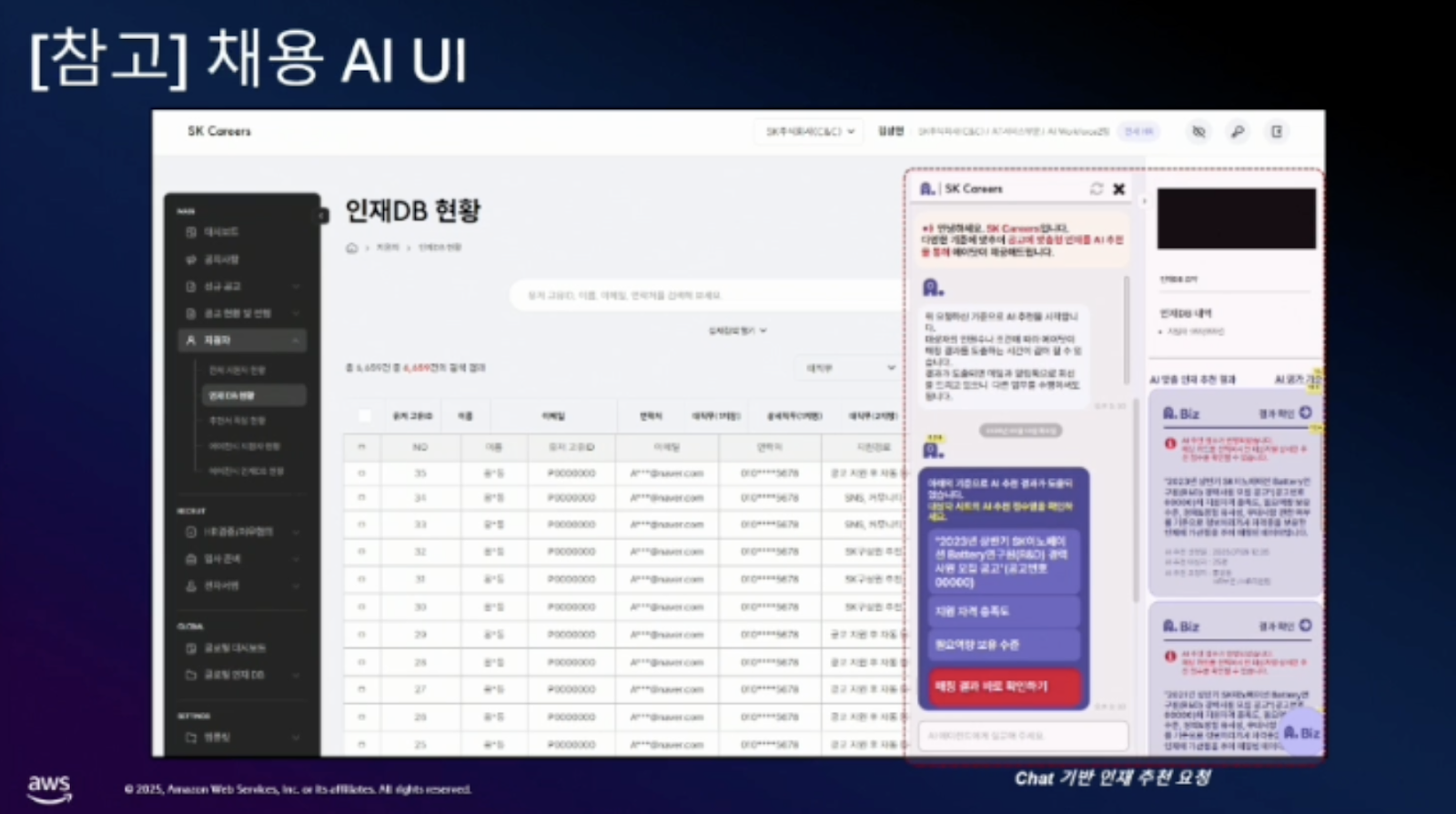Click the email cell in row 26

[x=666, y=717]
